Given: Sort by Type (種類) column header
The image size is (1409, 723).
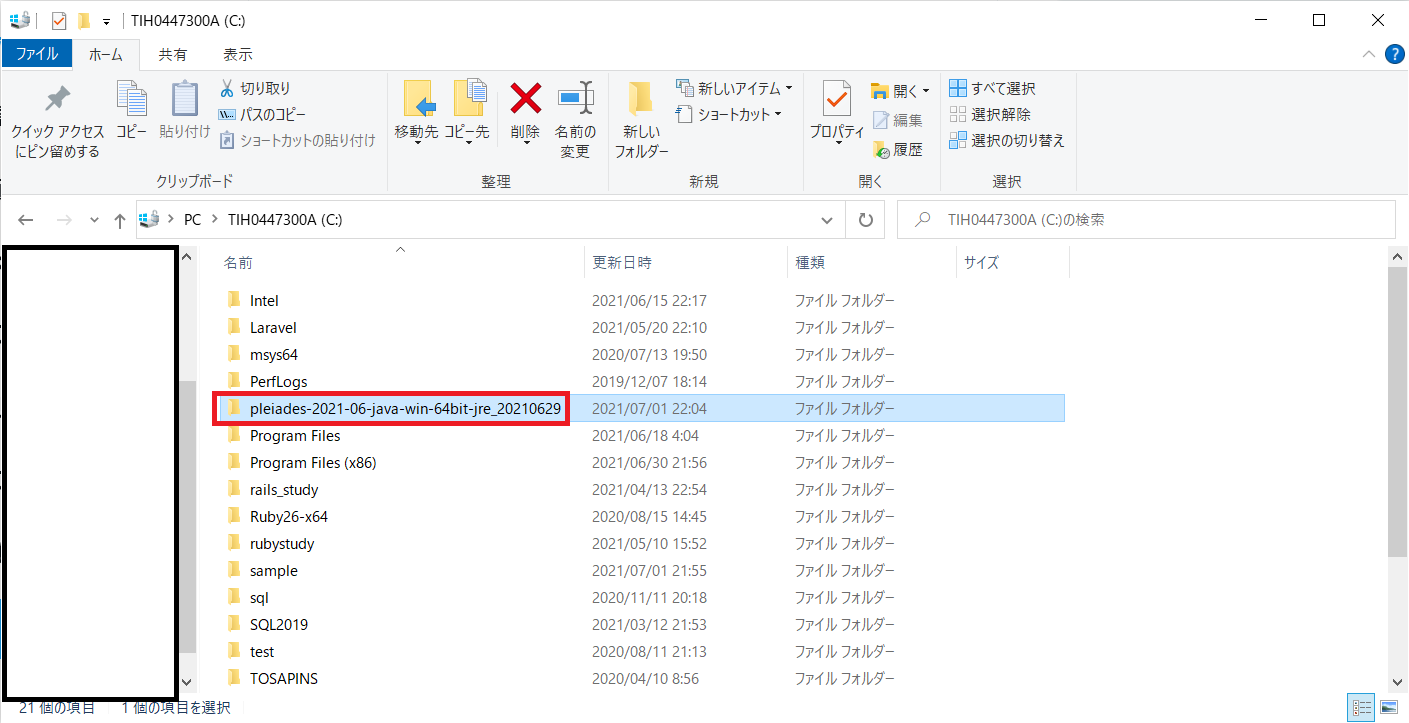Looking at the screenshot, I should [x=872, y=263].
